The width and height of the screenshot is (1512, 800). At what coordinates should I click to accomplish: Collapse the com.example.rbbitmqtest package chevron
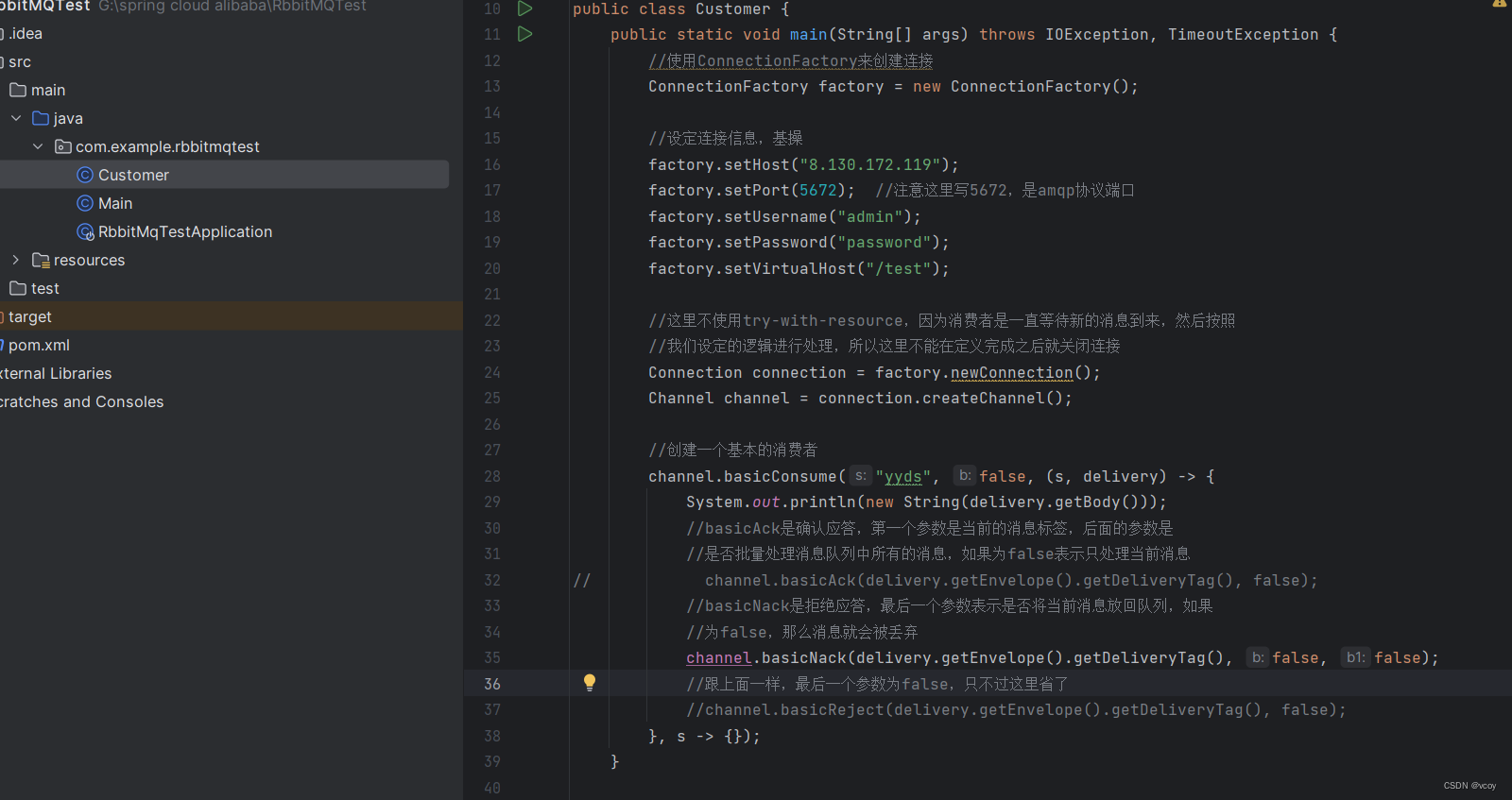[38, 146]
